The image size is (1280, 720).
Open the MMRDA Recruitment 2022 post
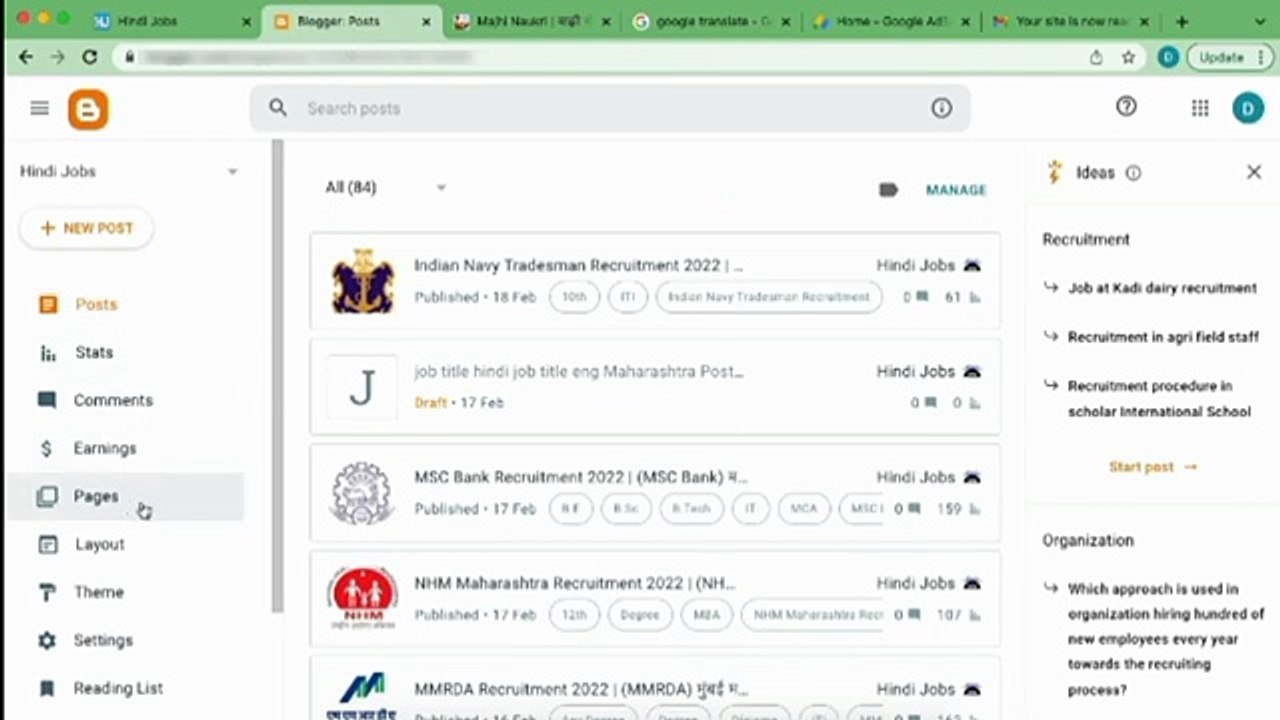coord(581,690)
